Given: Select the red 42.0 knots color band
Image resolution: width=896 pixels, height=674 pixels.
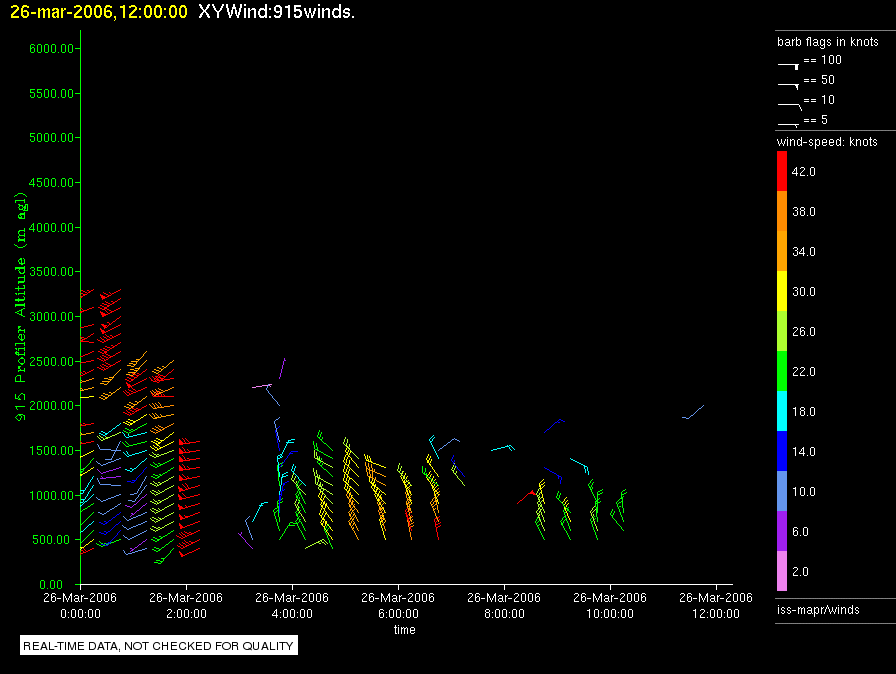Looking at the screenshot, I should tap(782, 171).
